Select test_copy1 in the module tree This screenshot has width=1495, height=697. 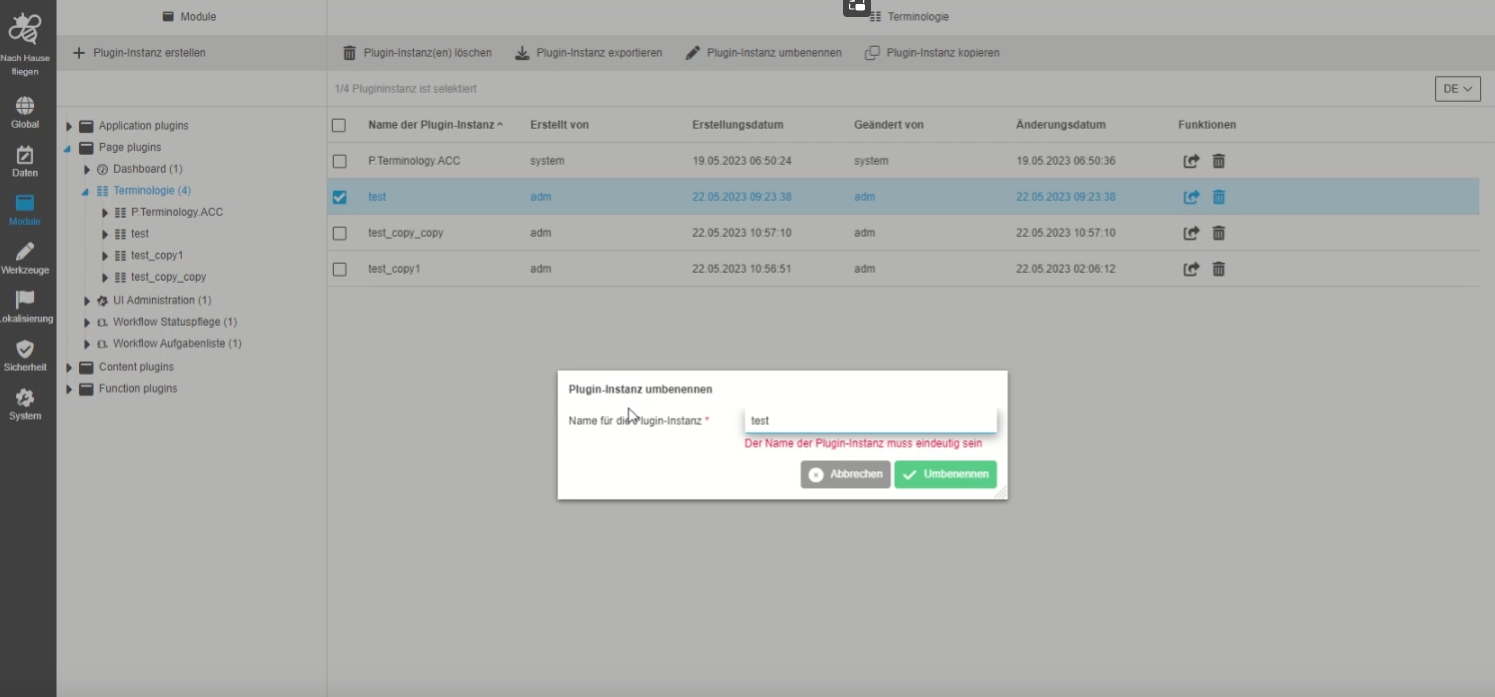(157, 256)
